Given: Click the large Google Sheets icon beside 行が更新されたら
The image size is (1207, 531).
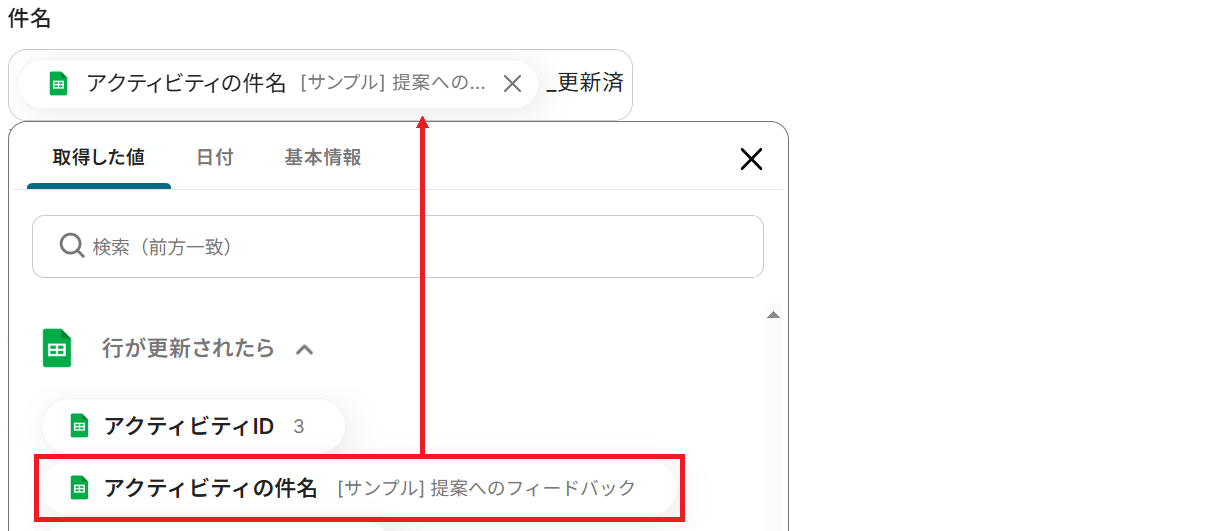Looking at the screenshot, I should 57,348.
